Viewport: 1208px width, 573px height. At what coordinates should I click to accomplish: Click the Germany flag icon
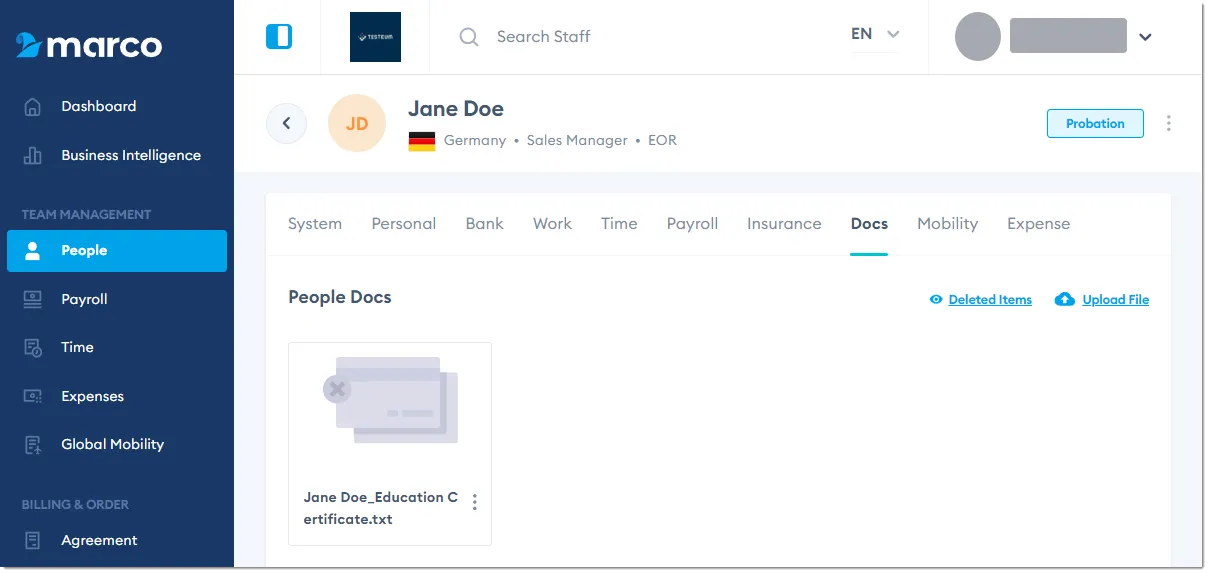pos(422,141)
